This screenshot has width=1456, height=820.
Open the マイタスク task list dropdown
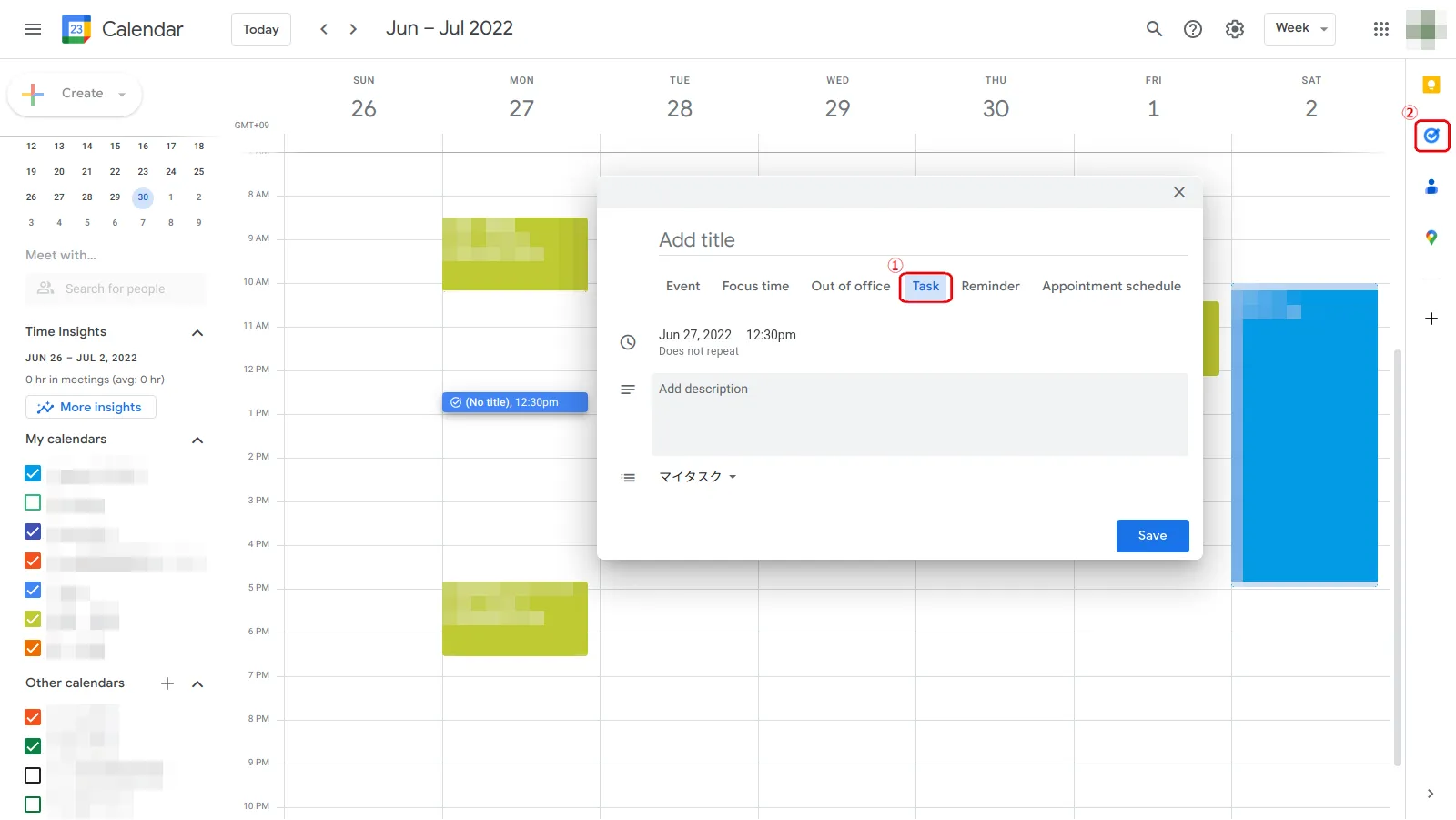(697, 476)
